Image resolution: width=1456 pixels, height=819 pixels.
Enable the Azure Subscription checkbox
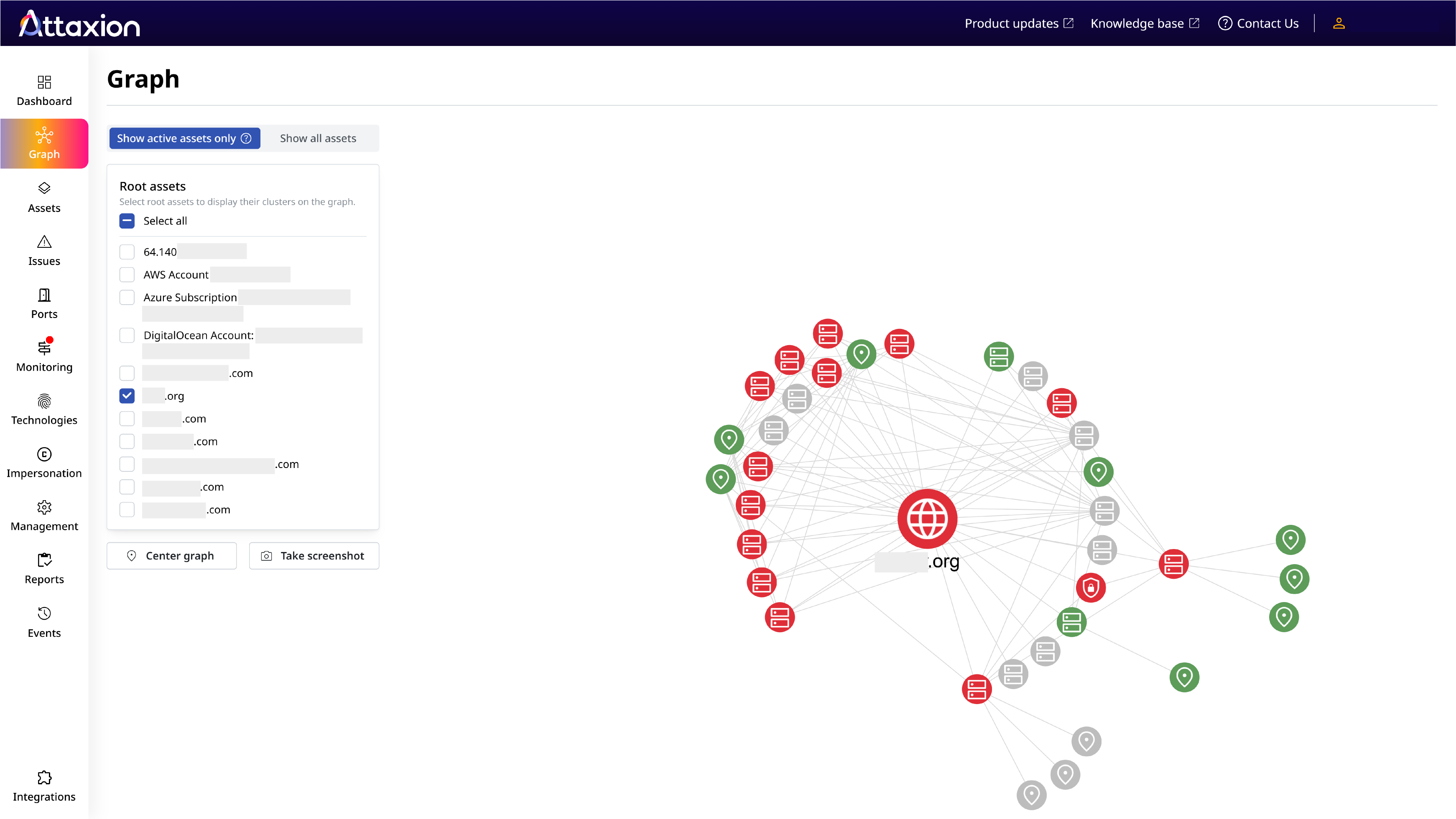(127, 298)
